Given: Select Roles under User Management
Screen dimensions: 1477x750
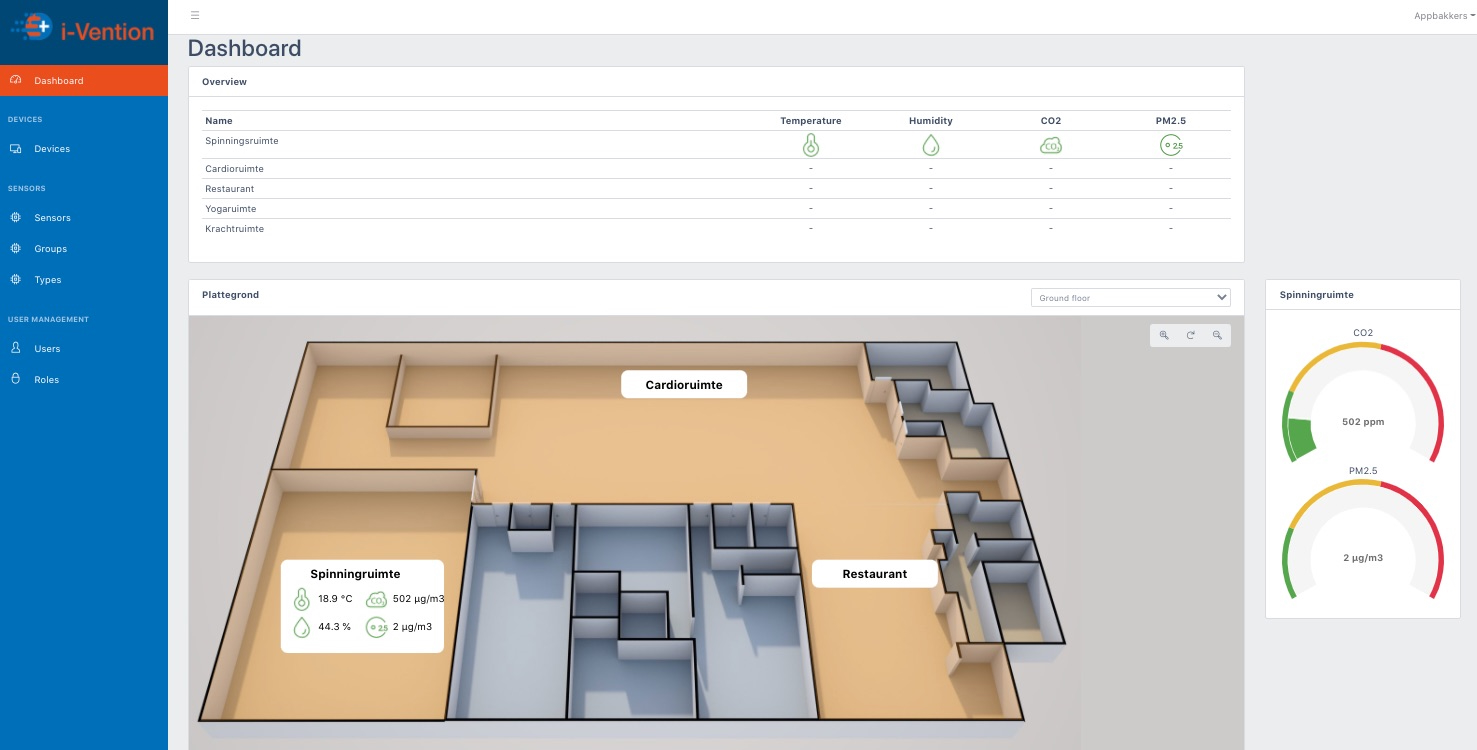Looking at the screenshot, I should (x=47, y=379).
